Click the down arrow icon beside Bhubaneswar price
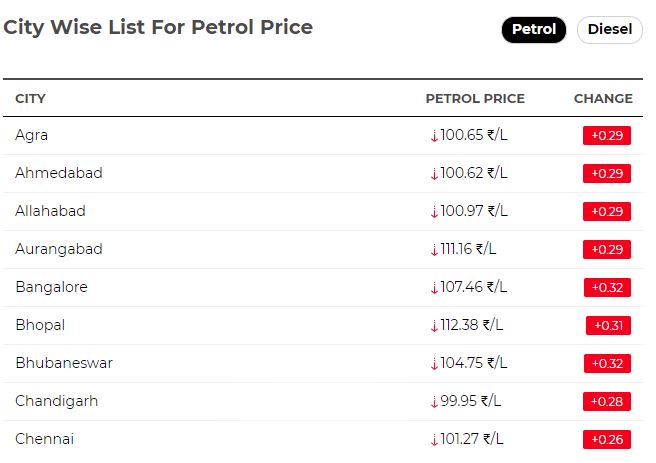 point(434,364)
